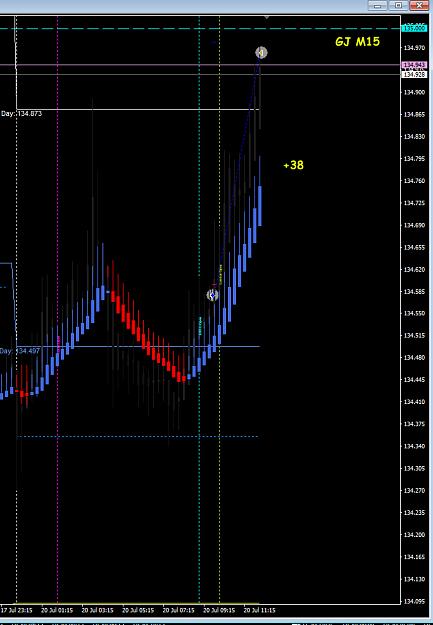Select the 'GJ M15' chart label
This screenshot has height=625, width=433.
357,42
